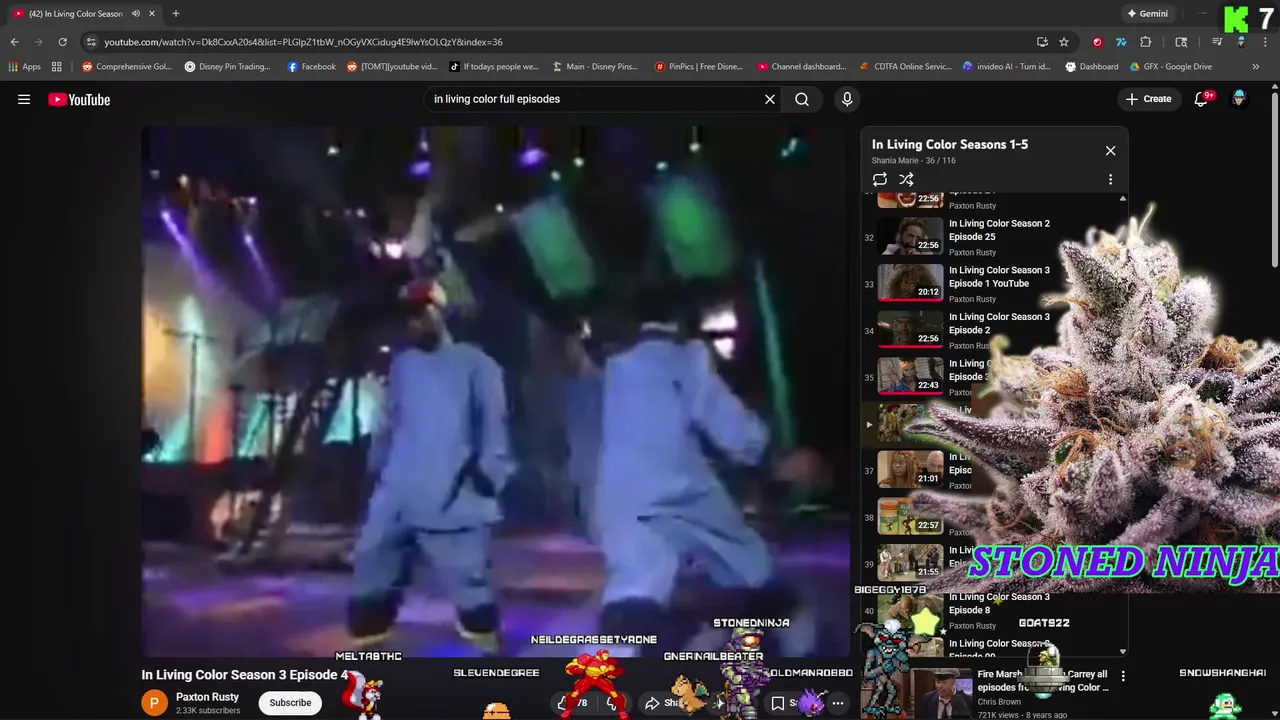1280x720 pixels.
Task: Select the playlist item with 22:43 duration
Action: [x=910, y=377]
